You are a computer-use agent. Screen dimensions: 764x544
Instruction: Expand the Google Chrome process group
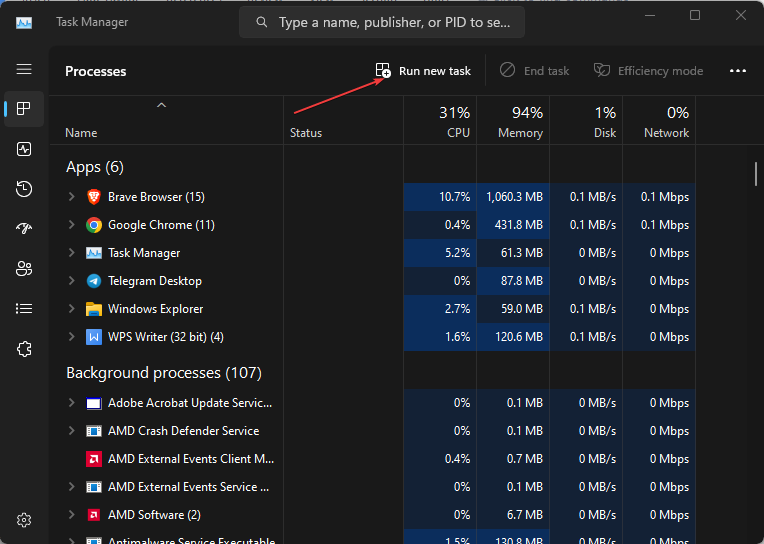71,225
